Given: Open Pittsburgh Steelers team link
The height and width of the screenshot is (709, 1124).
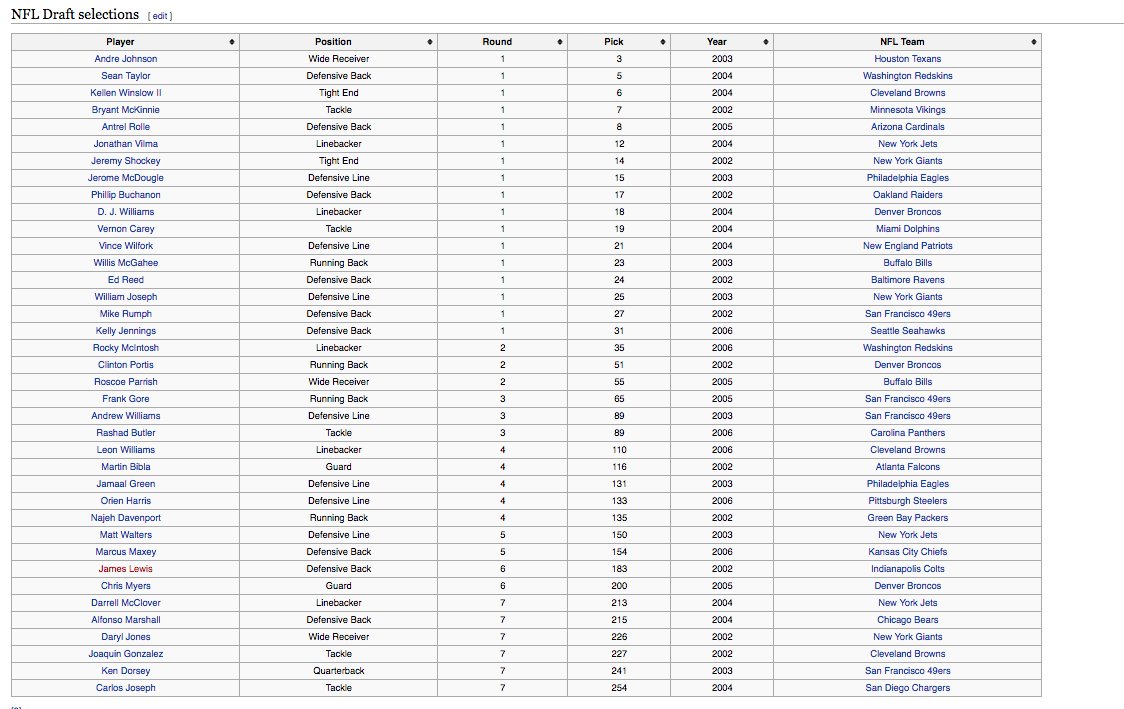Looking at the screenshot, I should point(908,501).
